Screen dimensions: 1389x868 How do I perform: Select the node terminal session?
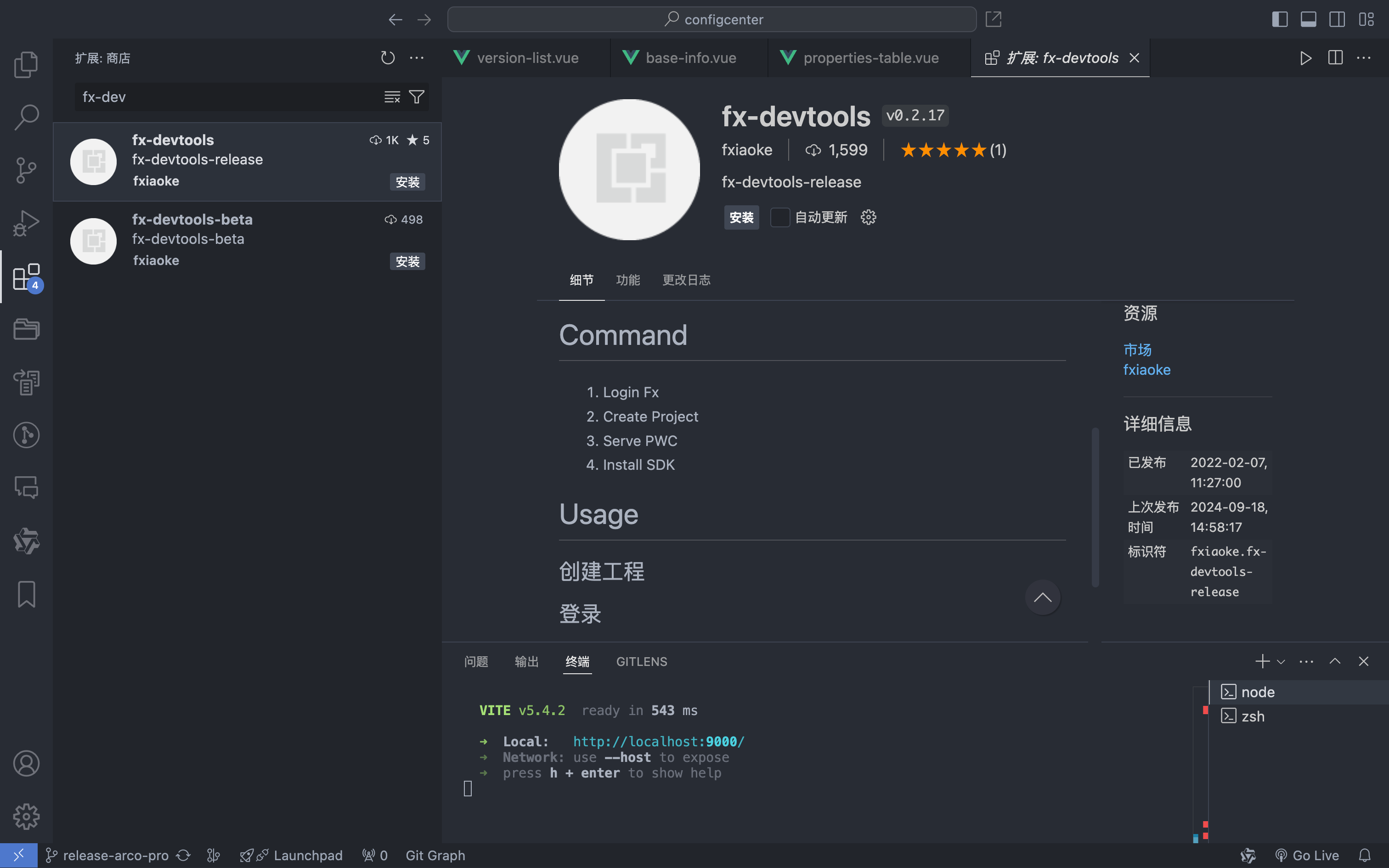tap(1299, 693)
